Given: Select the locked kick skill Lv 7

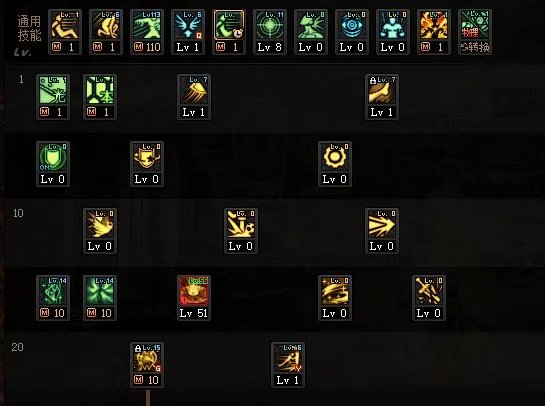Looking at the screenshot, I should tap(382, 90).
